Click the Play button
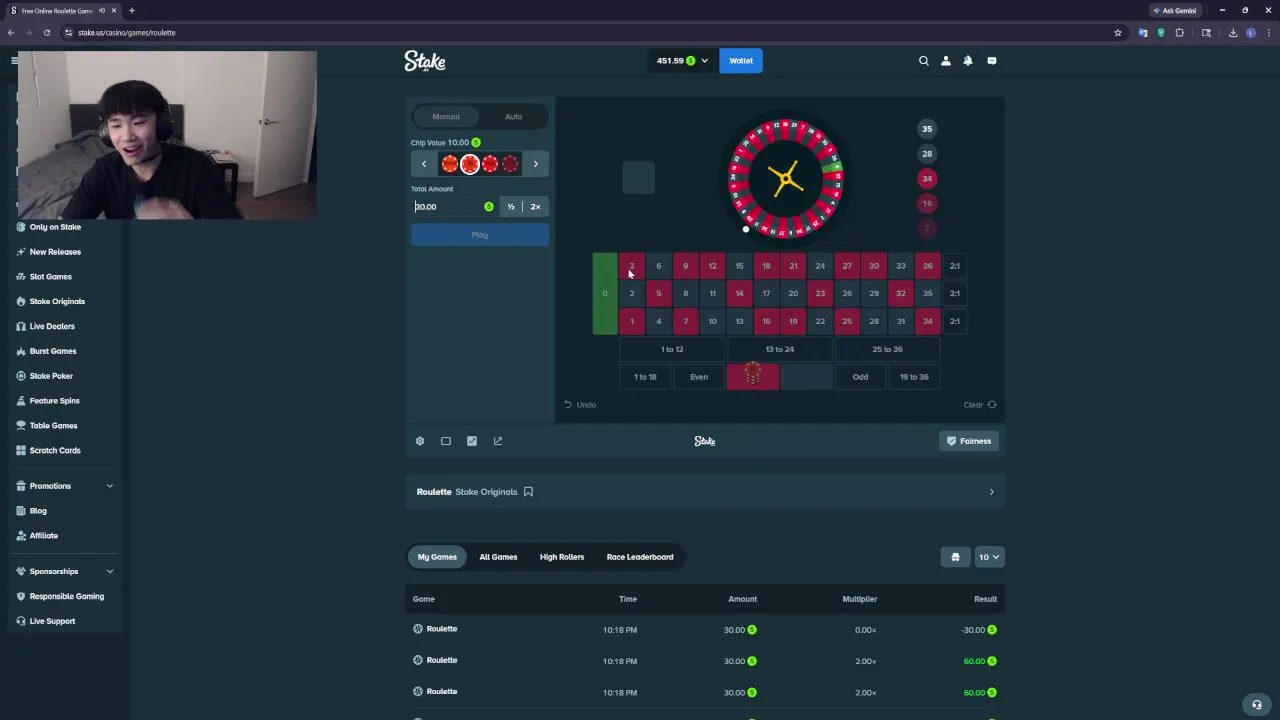This screenshot has width=1280, height=720. tap(480, 235)
